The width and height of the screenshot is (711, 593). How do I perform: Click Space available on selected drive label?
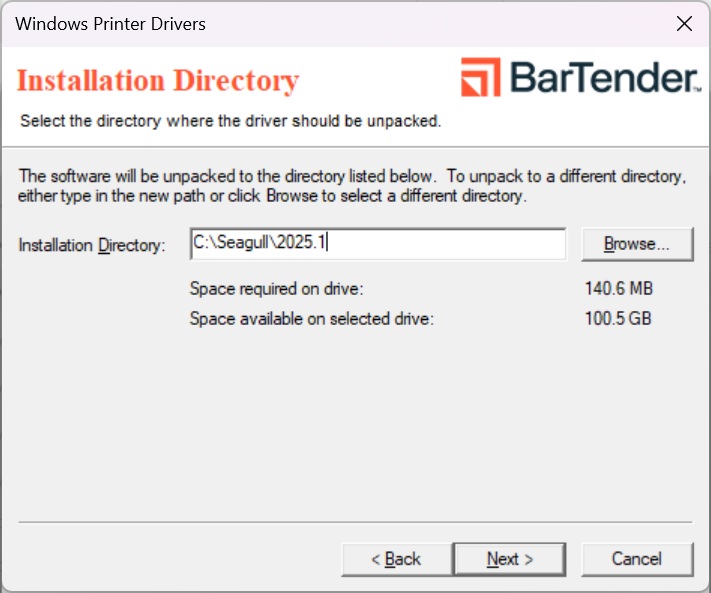coord(311,319)
